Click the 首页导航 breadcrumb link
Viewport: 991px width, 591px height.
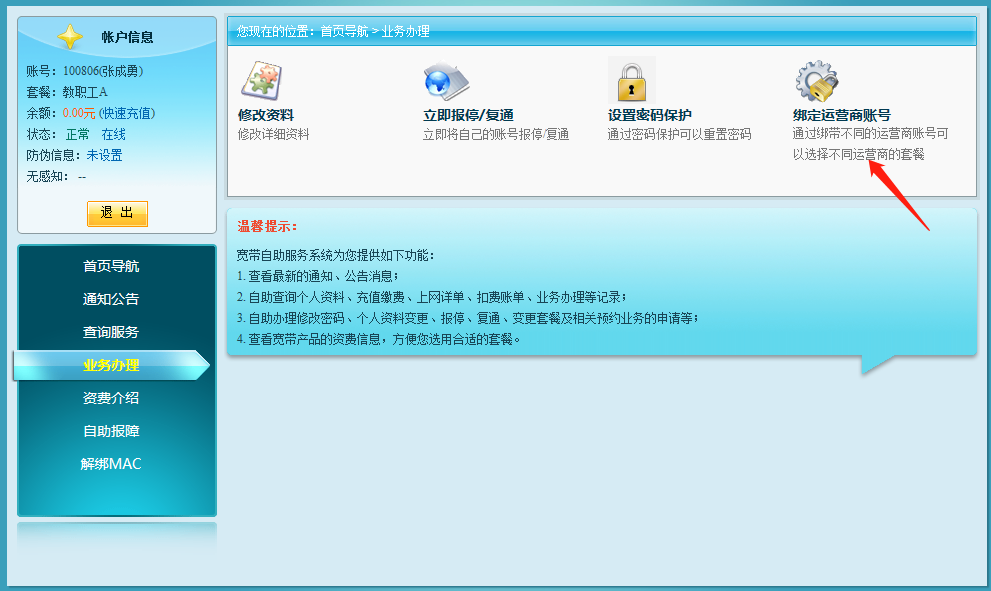tap(344, 31)
